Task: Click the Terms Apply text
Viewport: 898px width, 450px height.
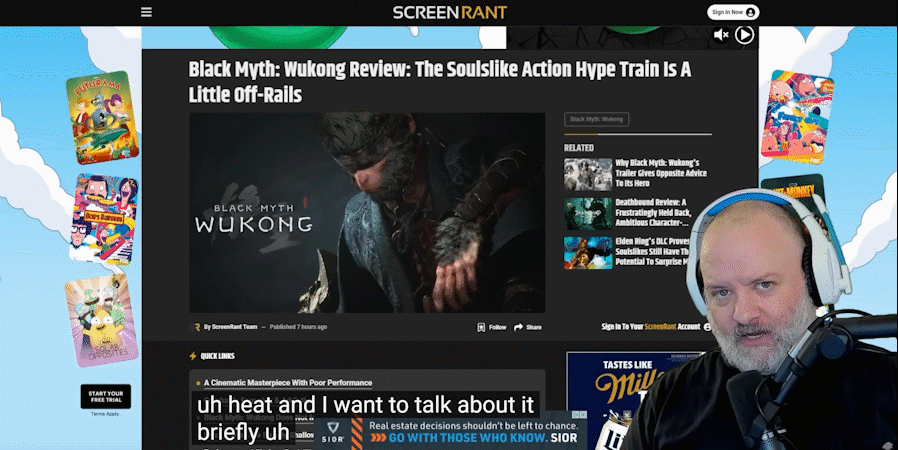Action: click(105, 414)
